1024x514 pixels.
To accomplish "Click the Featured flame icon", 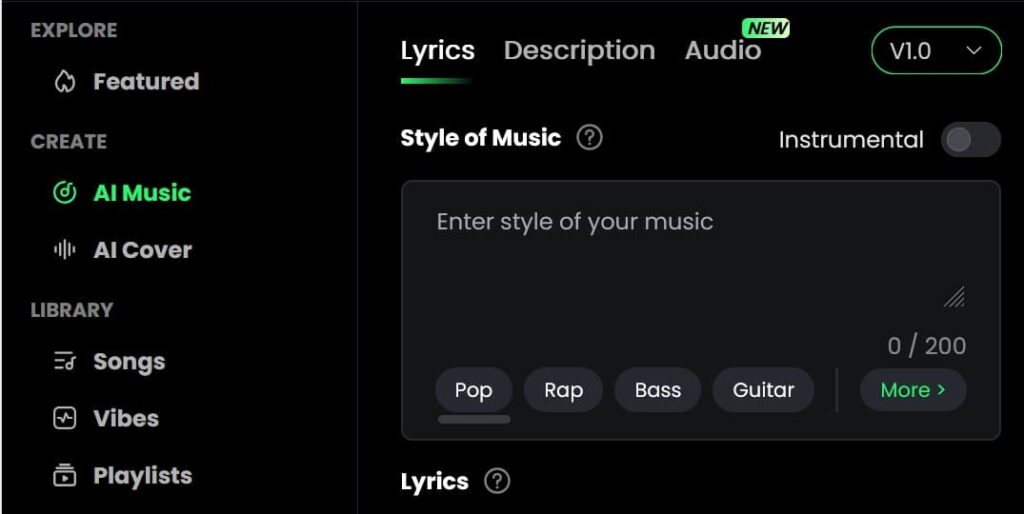I will (x=65, y=82).
